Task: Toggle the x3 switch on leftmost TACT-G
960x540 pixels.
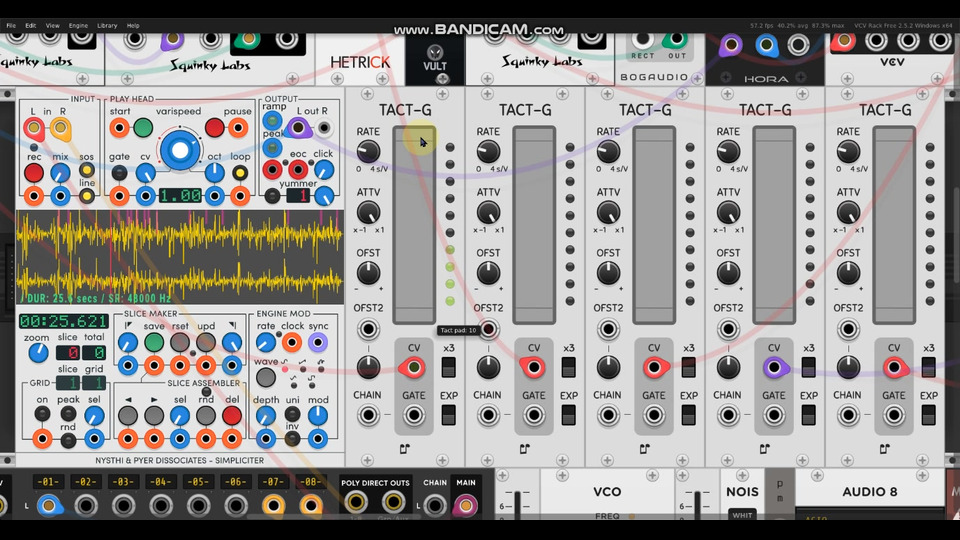Action: 448,367
